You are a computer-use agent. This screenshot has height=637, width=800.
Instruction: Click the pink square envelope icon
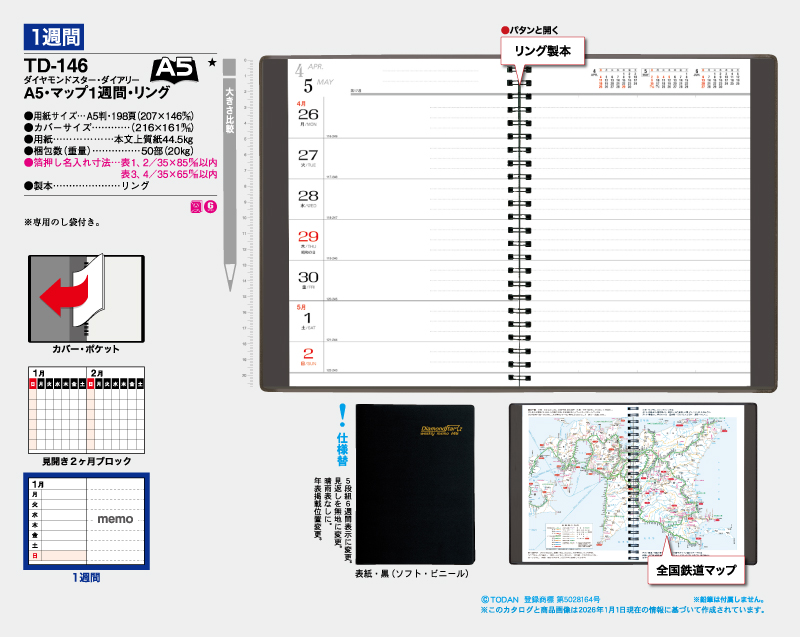tap(196, 207)
